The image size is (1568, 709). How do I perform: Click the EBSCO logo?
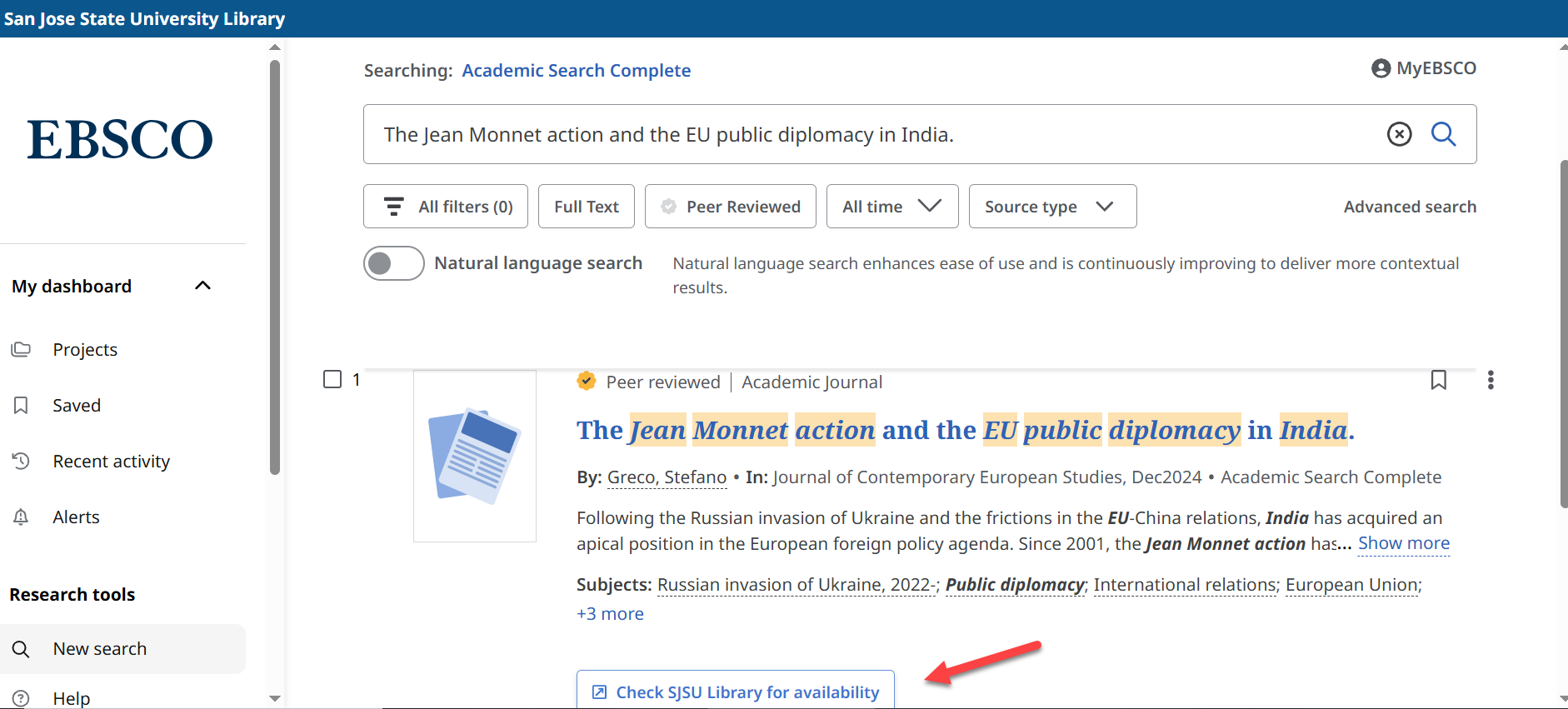point(120,139)
